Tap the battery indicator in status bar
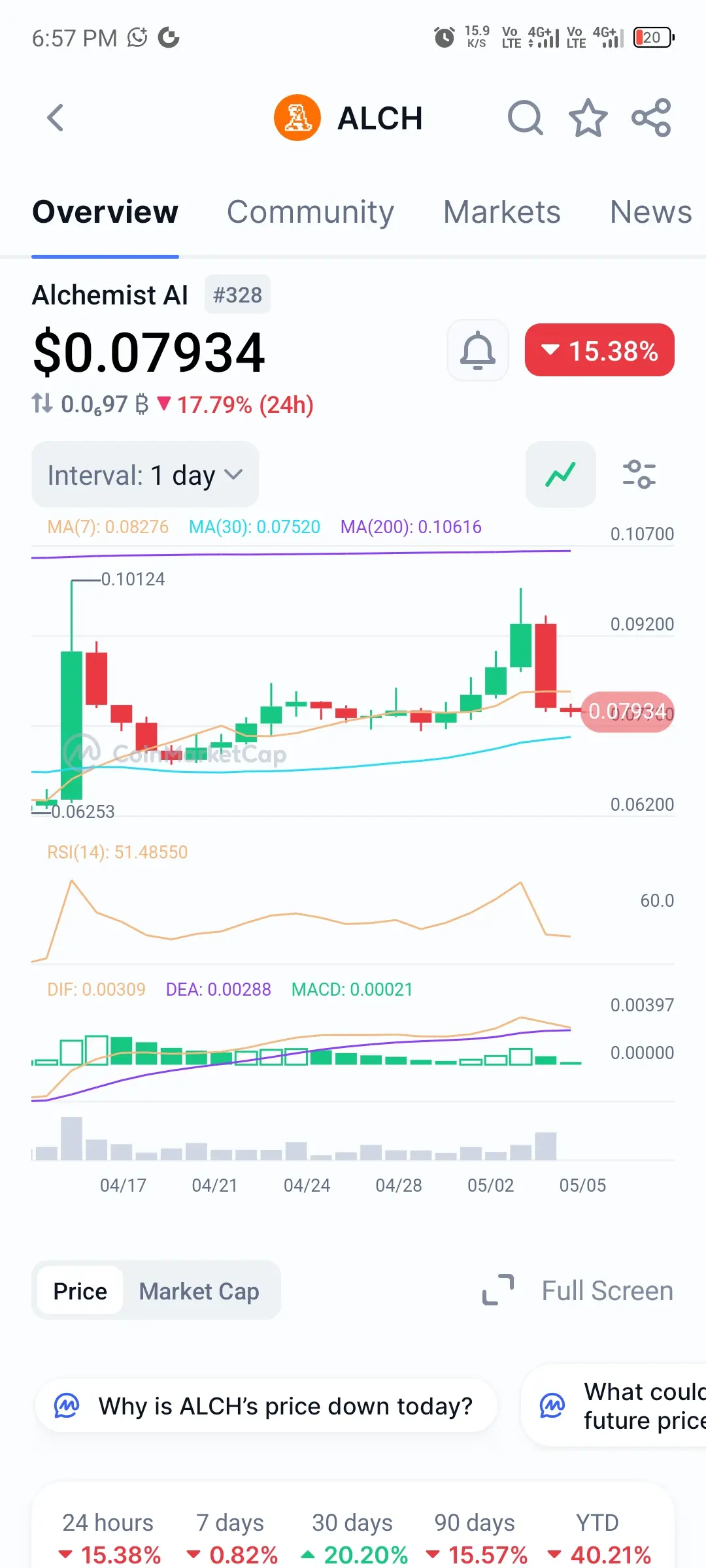Screen dimensions: 706x1568 point(654,37)
